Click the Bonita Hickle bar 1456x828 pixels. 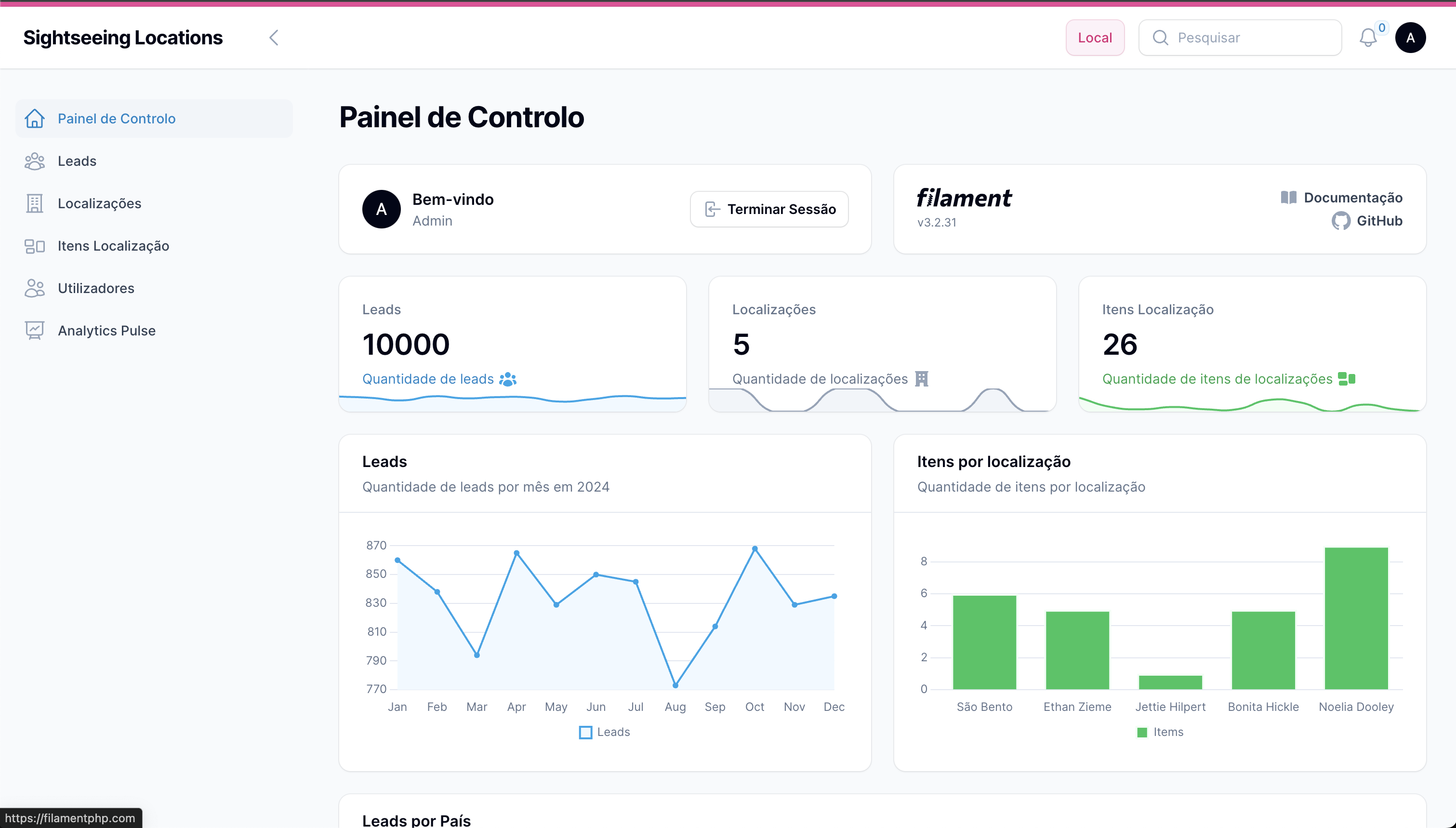coord(1263,650)
